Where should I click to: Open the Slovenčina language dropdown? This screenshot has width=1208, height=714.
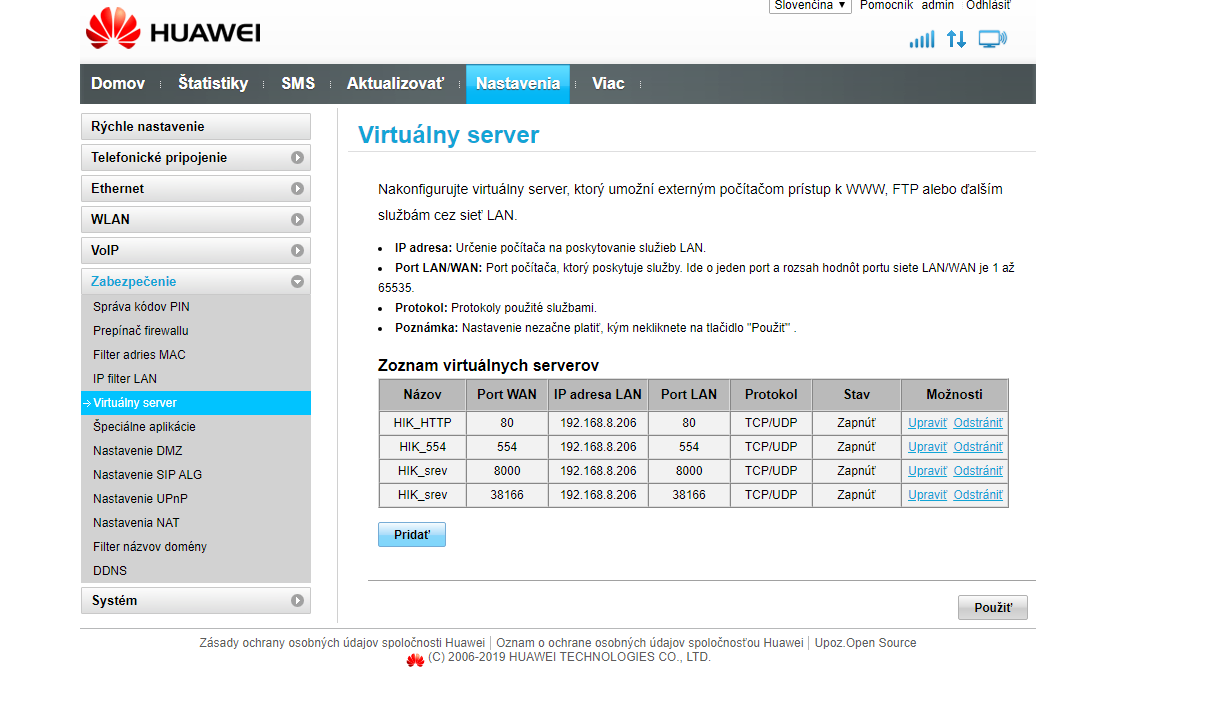tap(810, 5)
